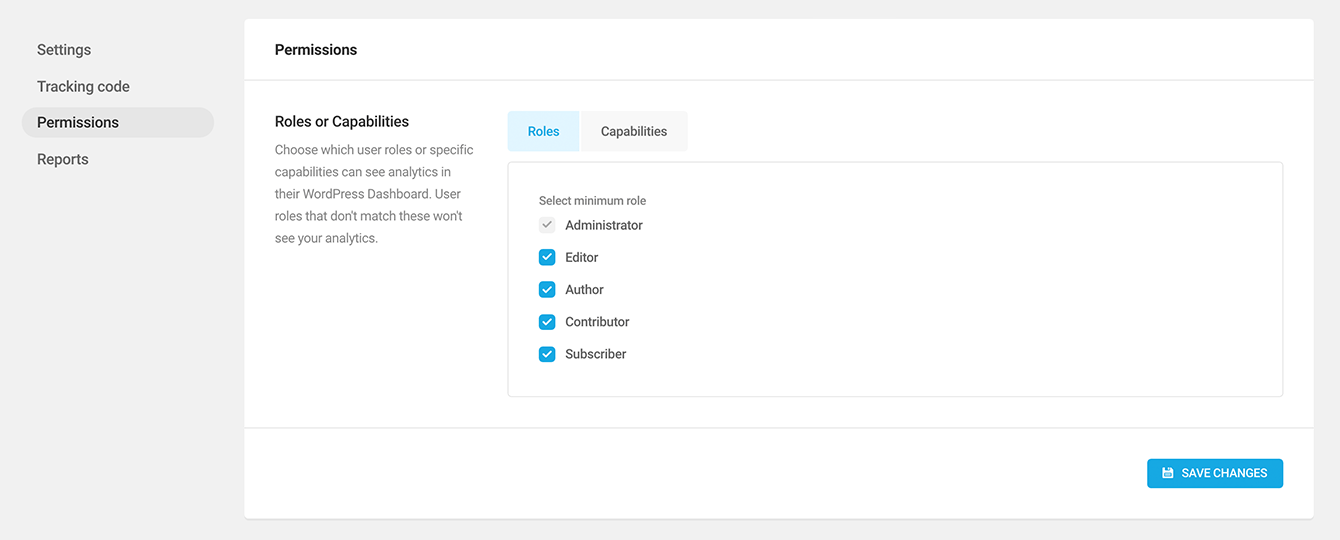Screen dimensions: 1340x540
Task: Open the Settings sidebar item
Action: click(64, 50)
